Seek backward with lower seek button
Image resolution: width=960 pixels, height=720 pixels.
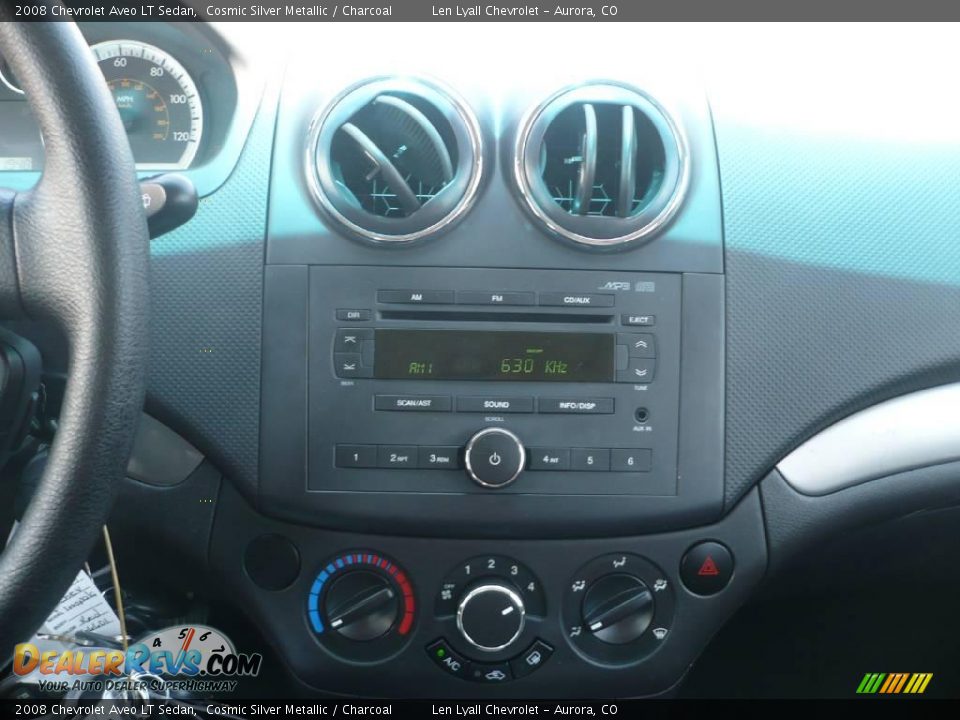(349, 366)
